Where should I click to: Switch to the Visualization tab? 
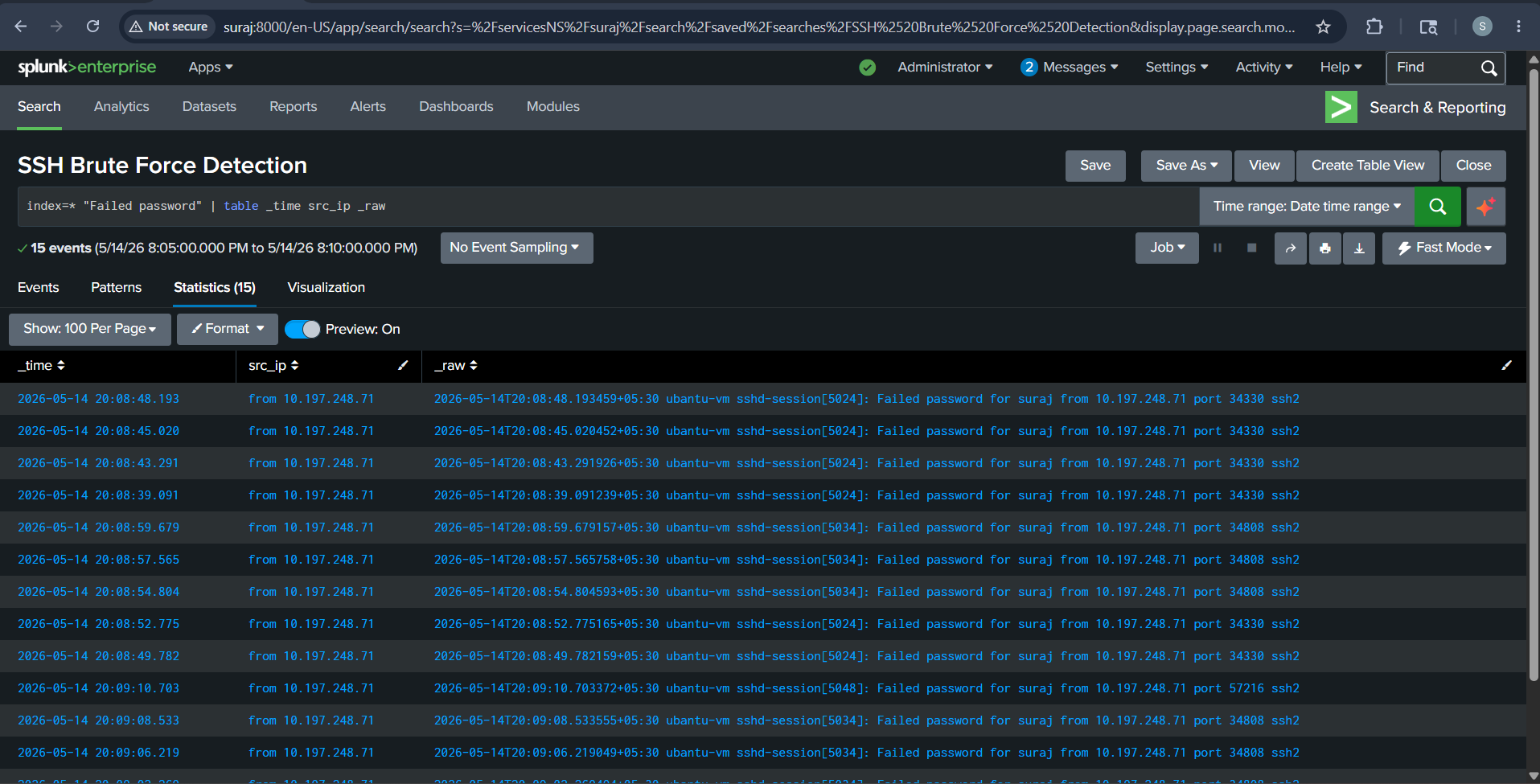tap(326, 287)
